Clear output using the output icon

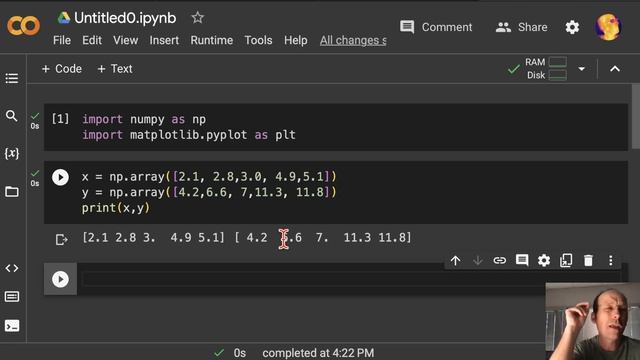[x=61, y=239]
